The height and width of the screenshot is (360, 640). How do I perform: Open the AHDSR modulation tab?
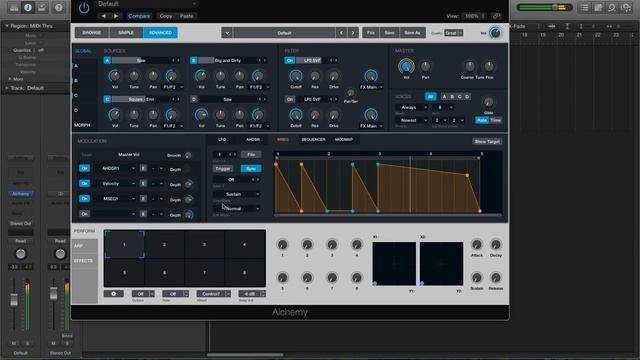pyautogui.click(x=253, y=140)
